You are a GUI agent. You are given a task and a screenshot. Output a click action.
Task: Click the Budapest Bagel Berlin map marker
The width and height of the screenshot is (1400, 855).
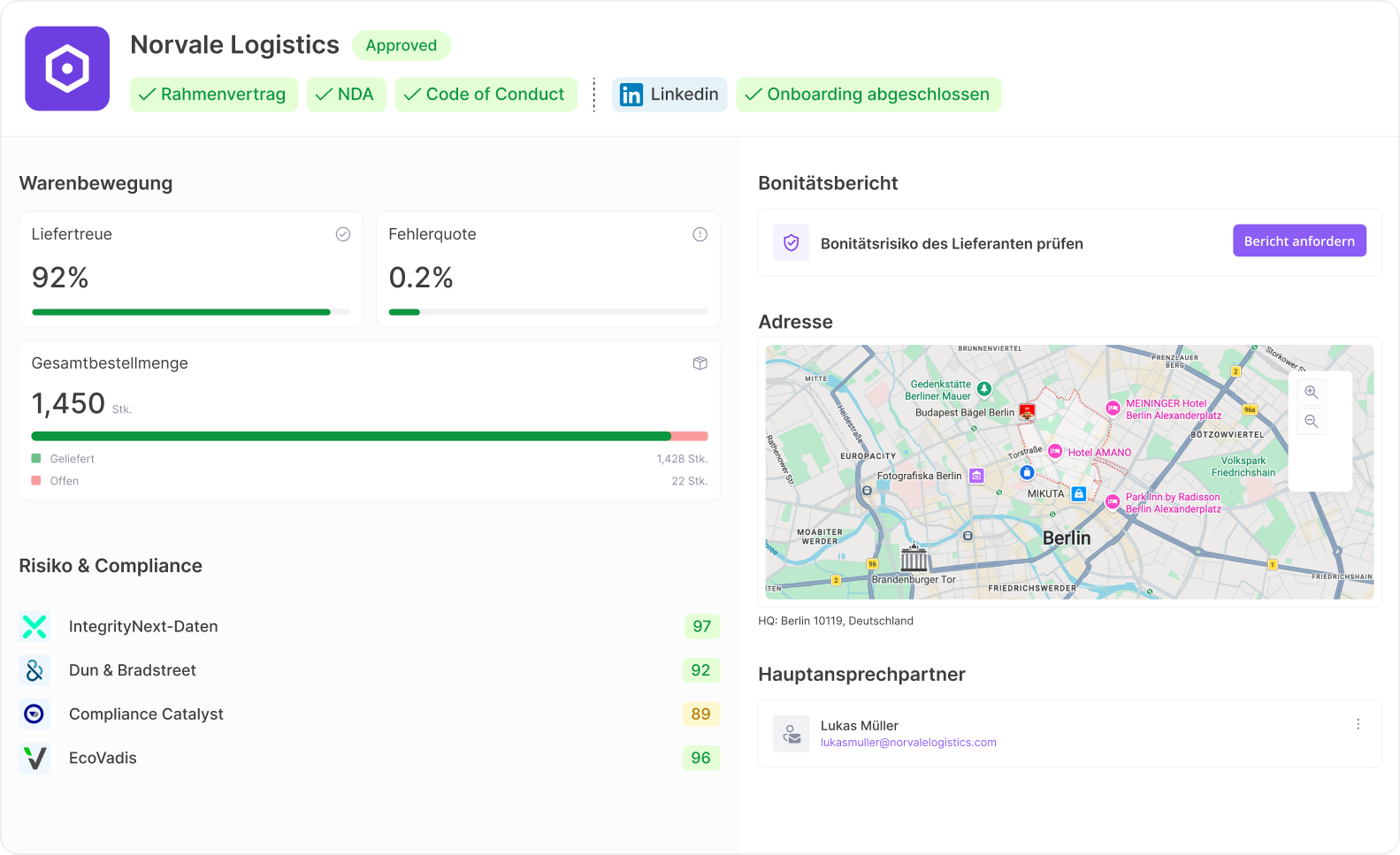point(1027,412)
